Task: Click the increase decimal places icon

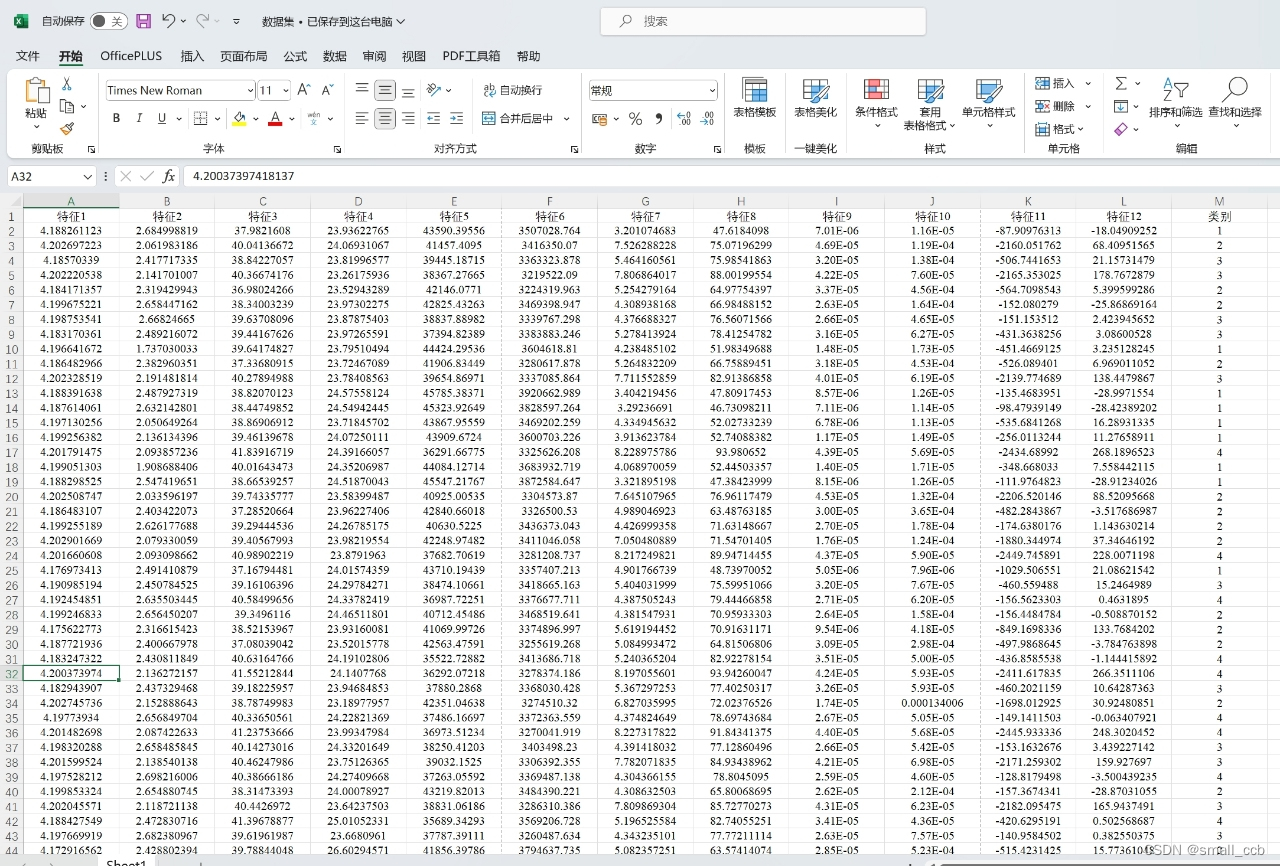Action: pos(684,119)
